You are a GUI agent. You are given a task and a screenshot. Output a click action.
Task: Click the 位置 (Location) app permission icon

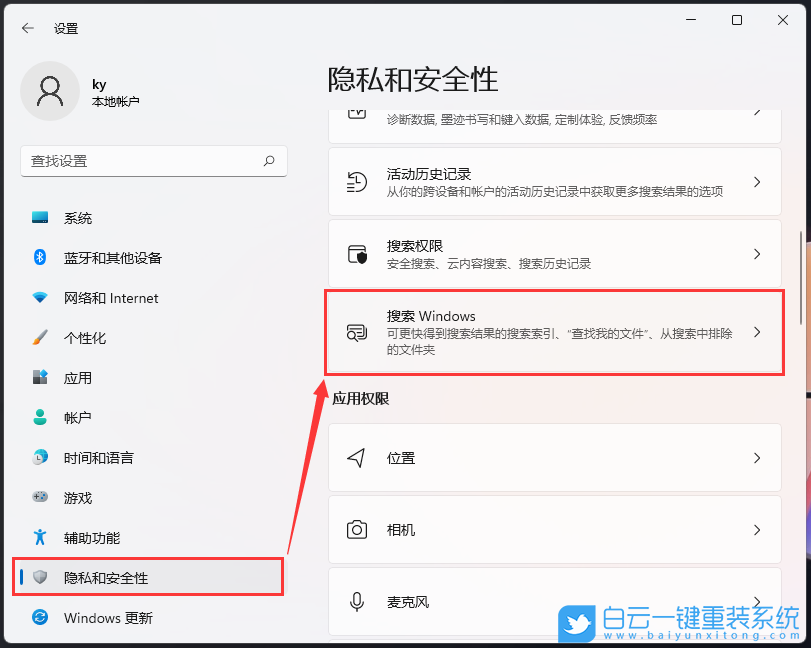click(x=357, y=458)
